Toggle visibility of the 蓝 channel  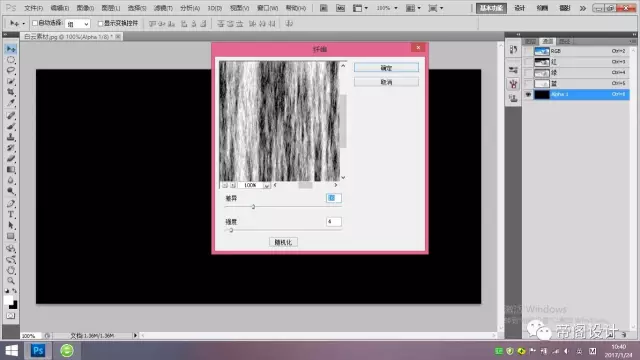[x=528, y=83]
